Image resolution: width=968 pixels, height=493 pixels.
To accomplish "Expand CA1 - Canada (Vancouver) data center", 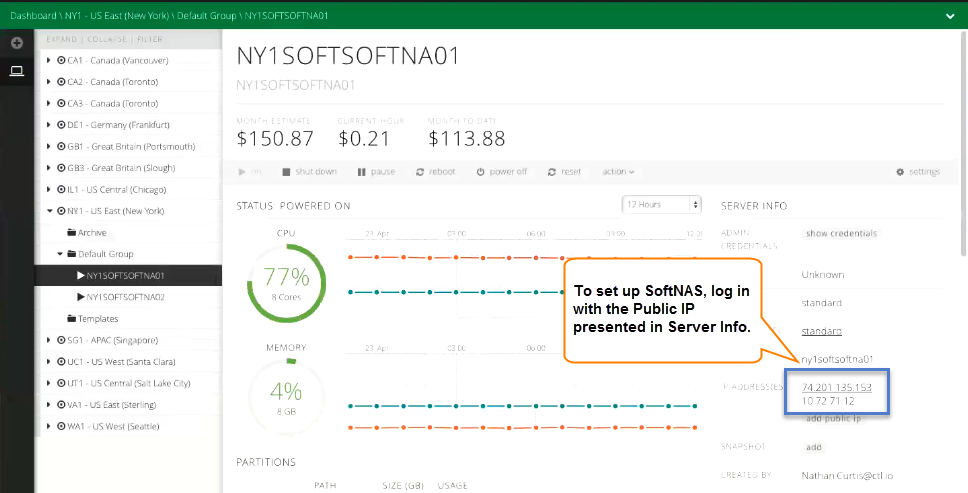I will pyautogui.click(x=49, y=60).
